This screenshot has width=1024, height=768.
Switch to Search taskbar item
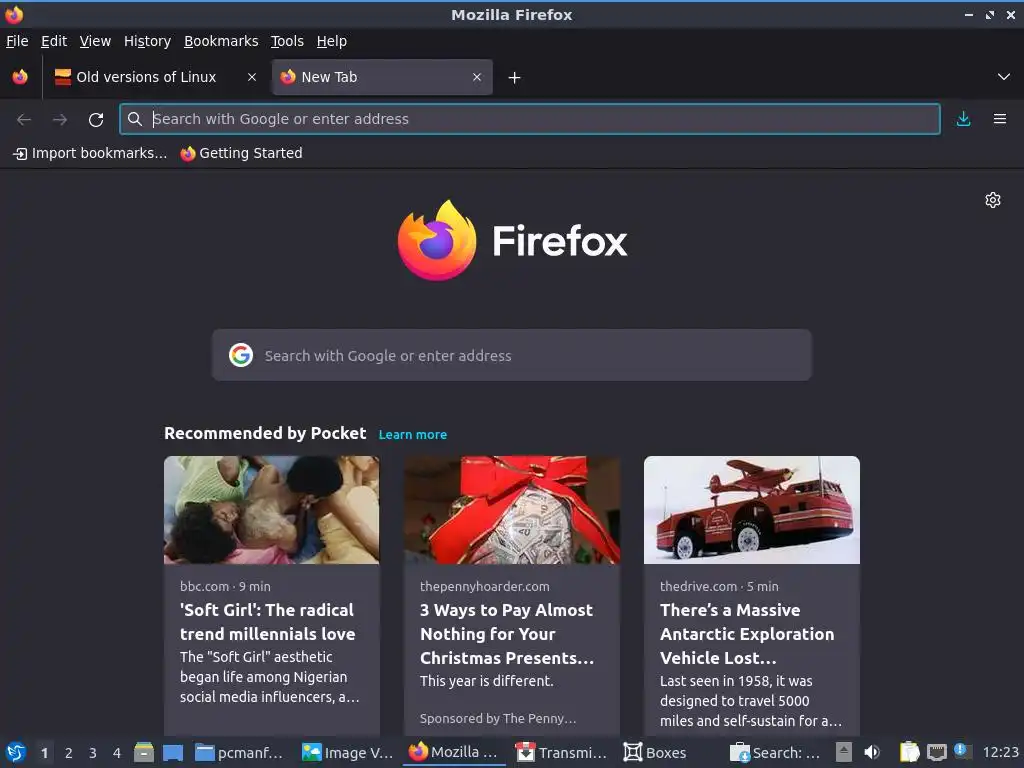coord(775,753)
